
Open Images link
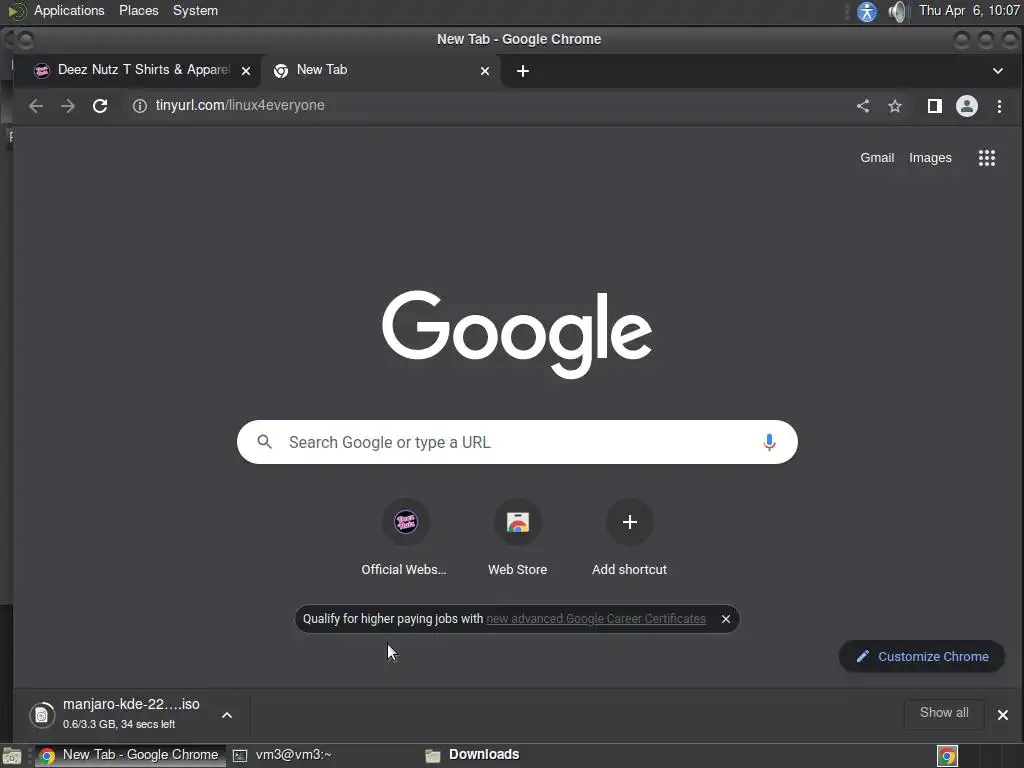tap(930, 158)
